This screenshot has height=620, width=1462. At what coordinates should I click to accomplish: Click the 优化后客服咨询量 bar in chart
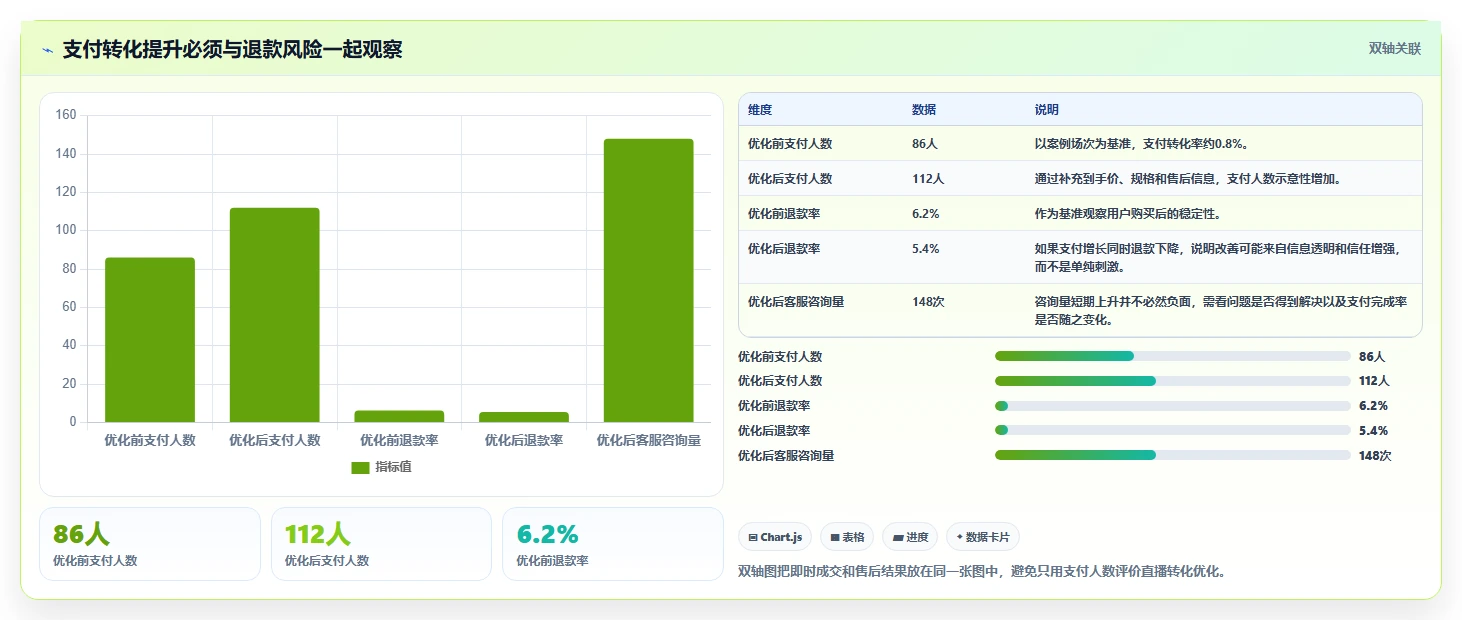coord(648,281)
